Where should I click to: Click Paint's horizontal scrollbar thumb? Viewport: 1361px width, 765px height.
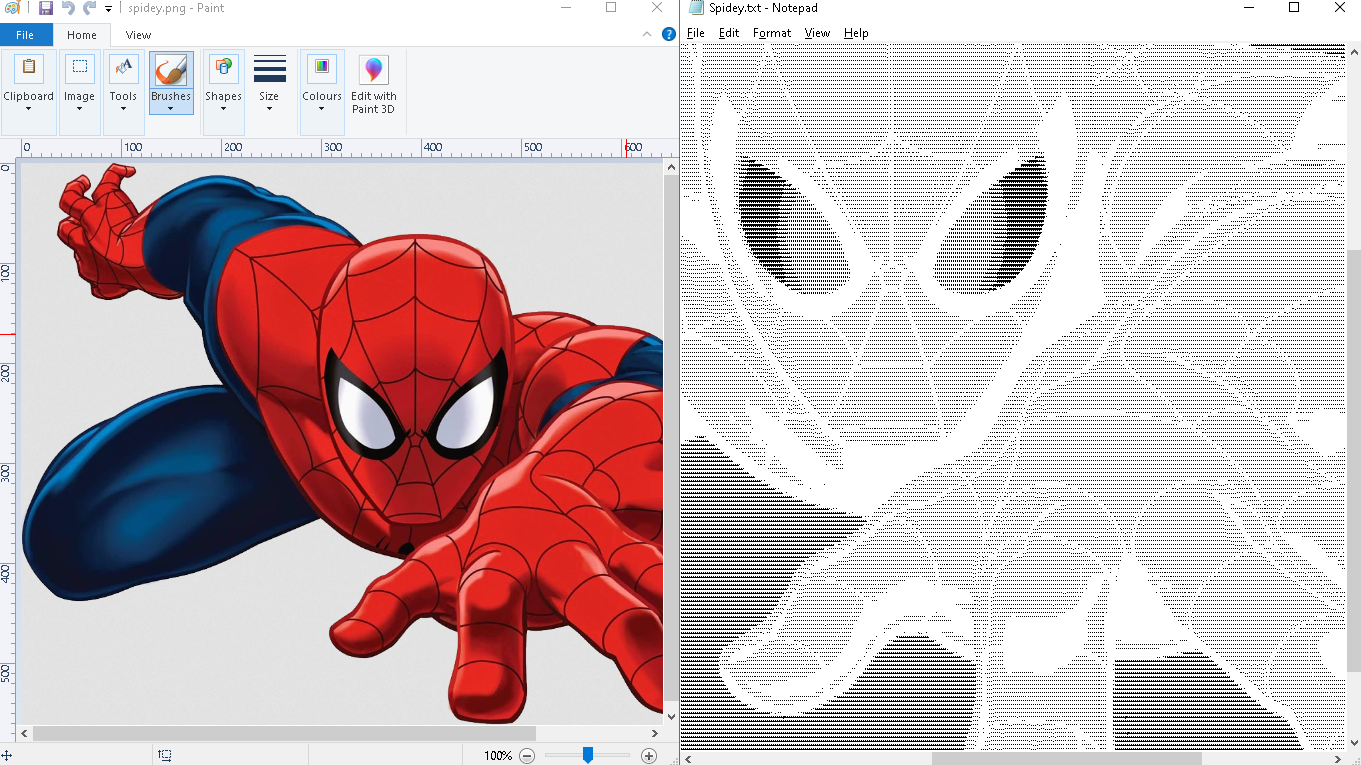pos(284,734)
